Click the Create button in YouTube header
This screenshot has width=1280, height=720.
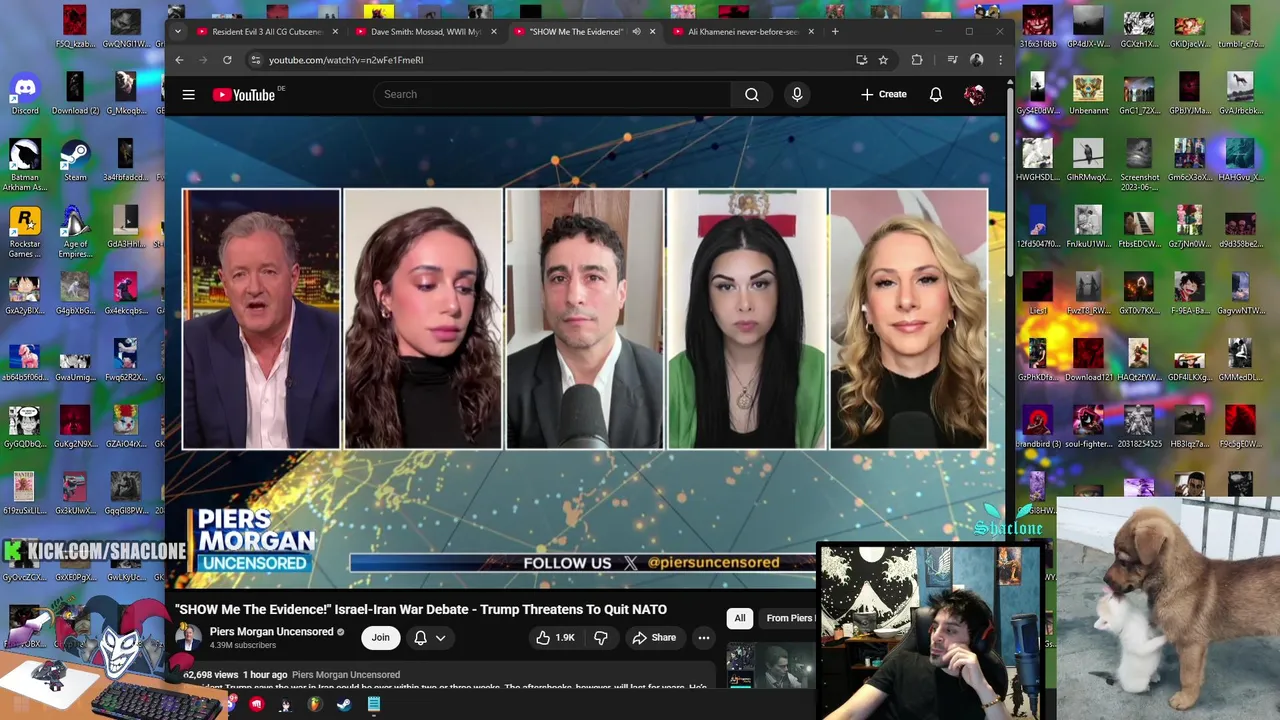883,94
